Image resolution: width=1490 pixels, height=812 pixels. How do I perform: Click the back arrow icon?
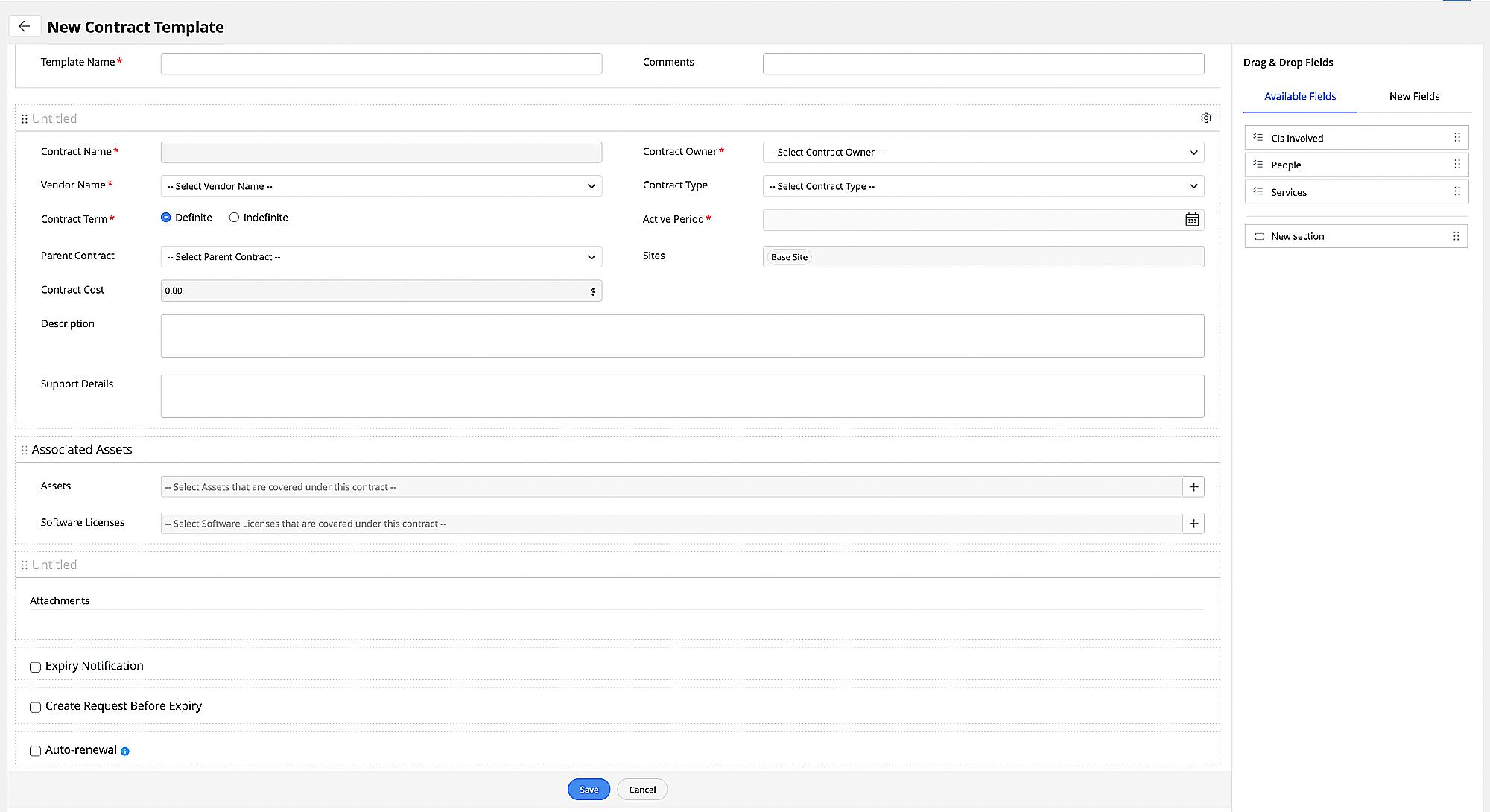(25, 27)
